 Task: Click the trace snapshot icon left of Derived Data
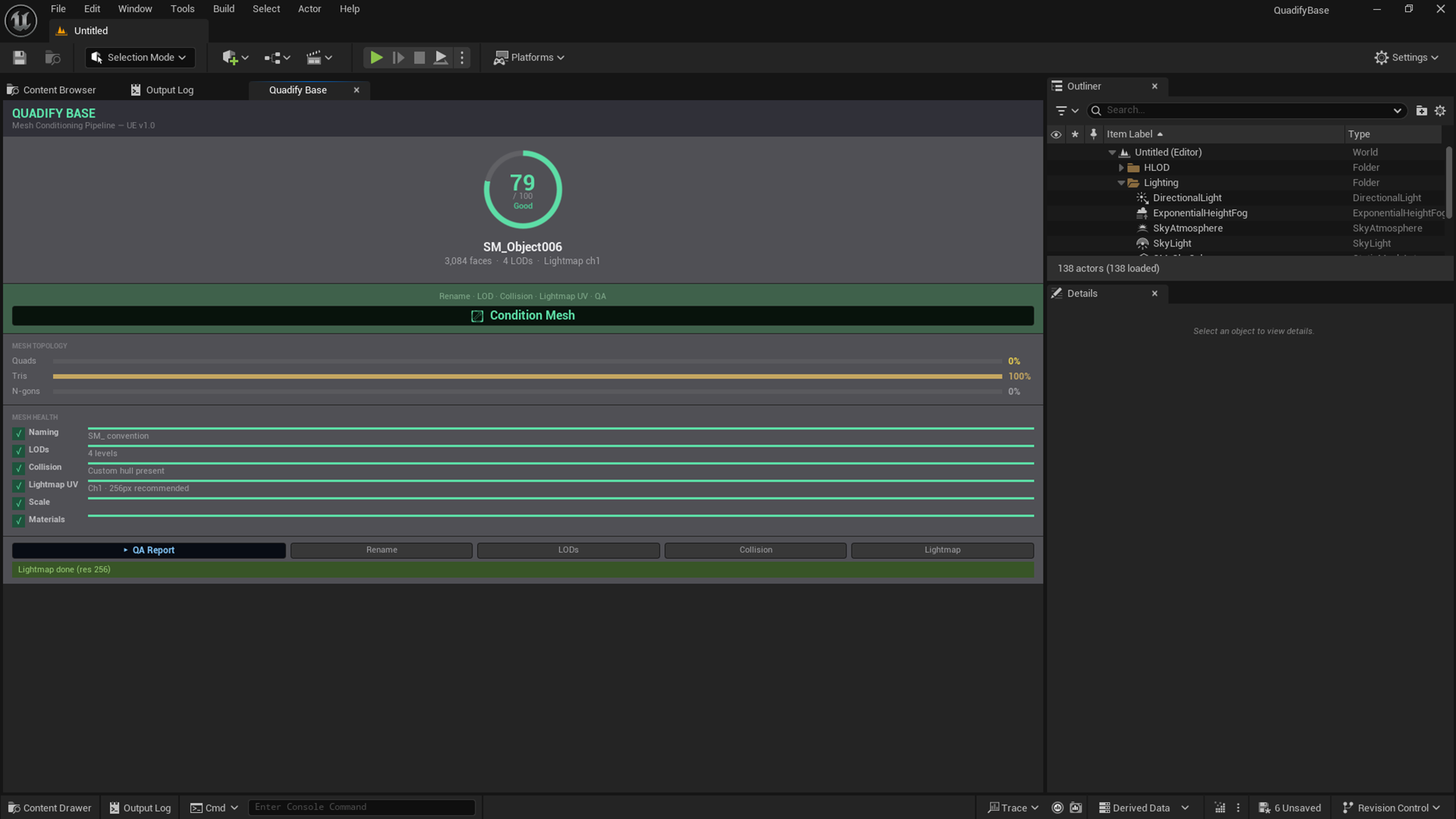point(1076,808)
